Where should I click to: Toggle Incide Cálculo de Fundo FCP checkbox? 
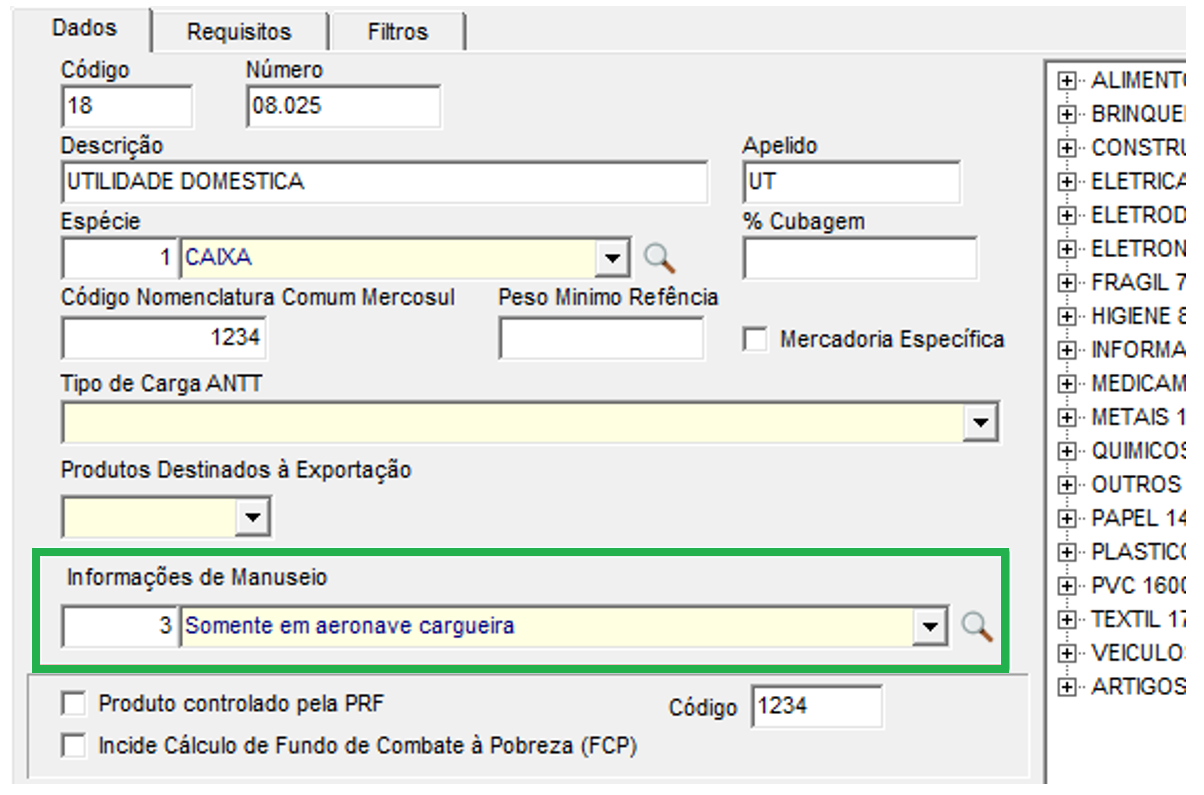(74, 746)
